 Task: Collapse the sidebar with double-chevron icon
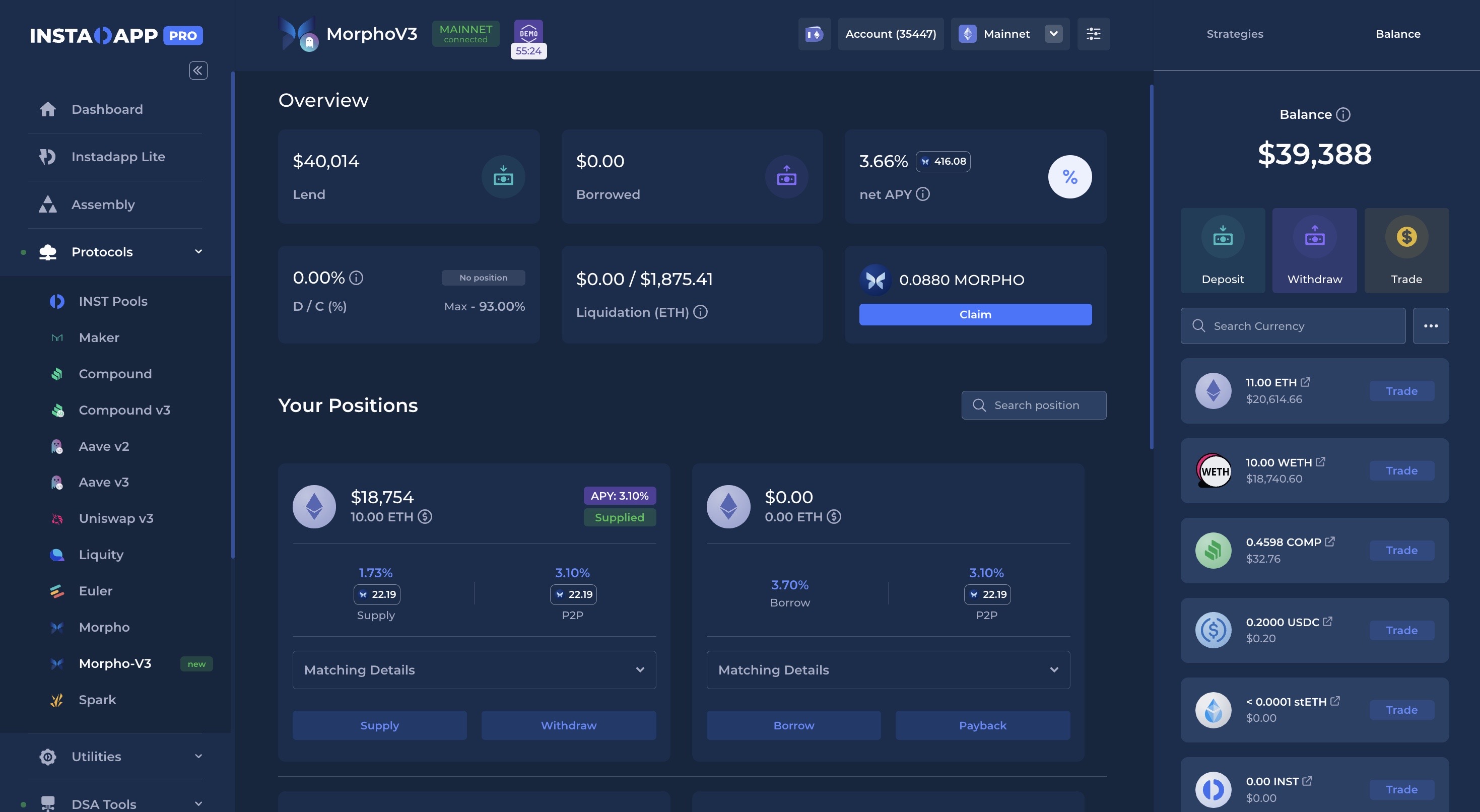198,70
